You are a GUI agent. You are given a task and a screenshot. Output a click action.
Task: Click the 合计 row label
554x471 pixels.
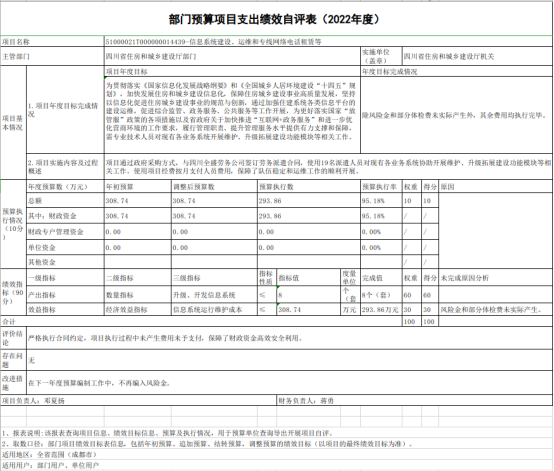201,322
